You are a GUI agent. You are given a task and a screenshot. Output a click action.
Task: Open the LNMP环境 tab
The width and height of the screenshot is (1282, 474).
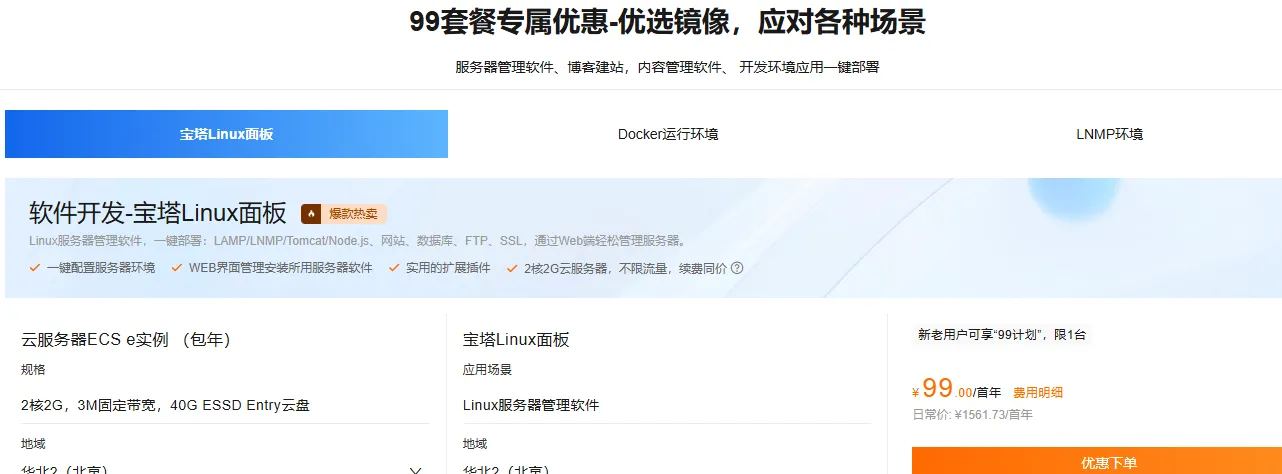coord(1109,134)
